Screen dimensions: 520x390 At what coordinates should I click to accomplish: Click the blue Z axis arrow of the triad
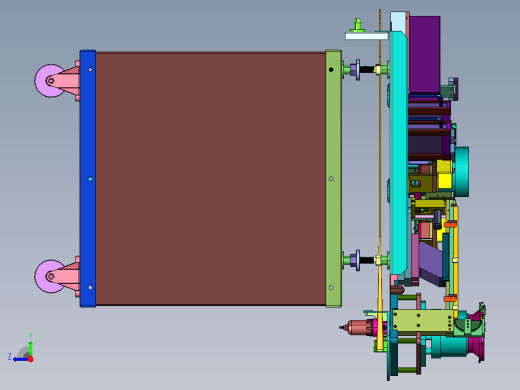tap(20, 359)
